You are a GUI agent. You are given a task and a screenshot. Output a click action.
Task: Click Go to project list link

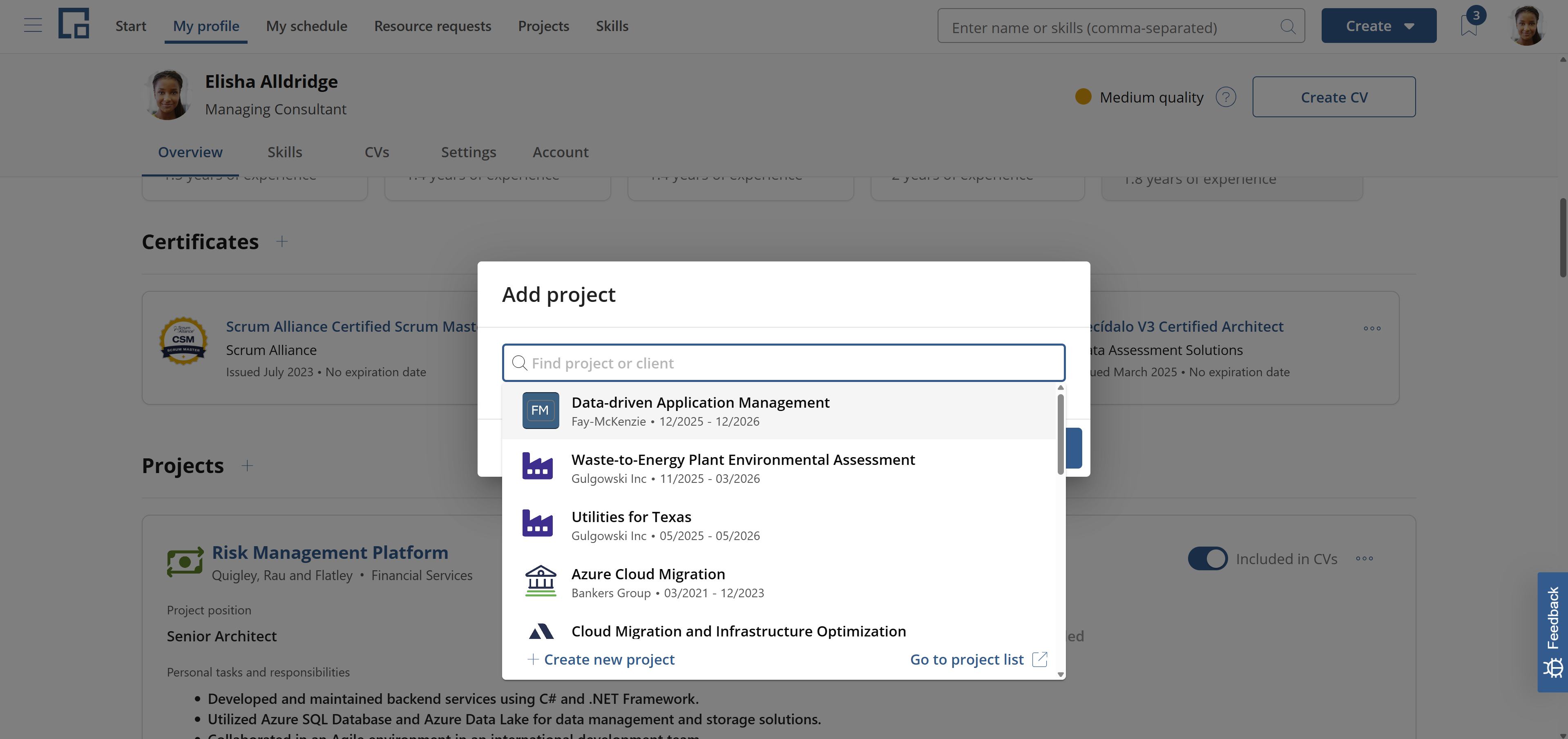978,659
